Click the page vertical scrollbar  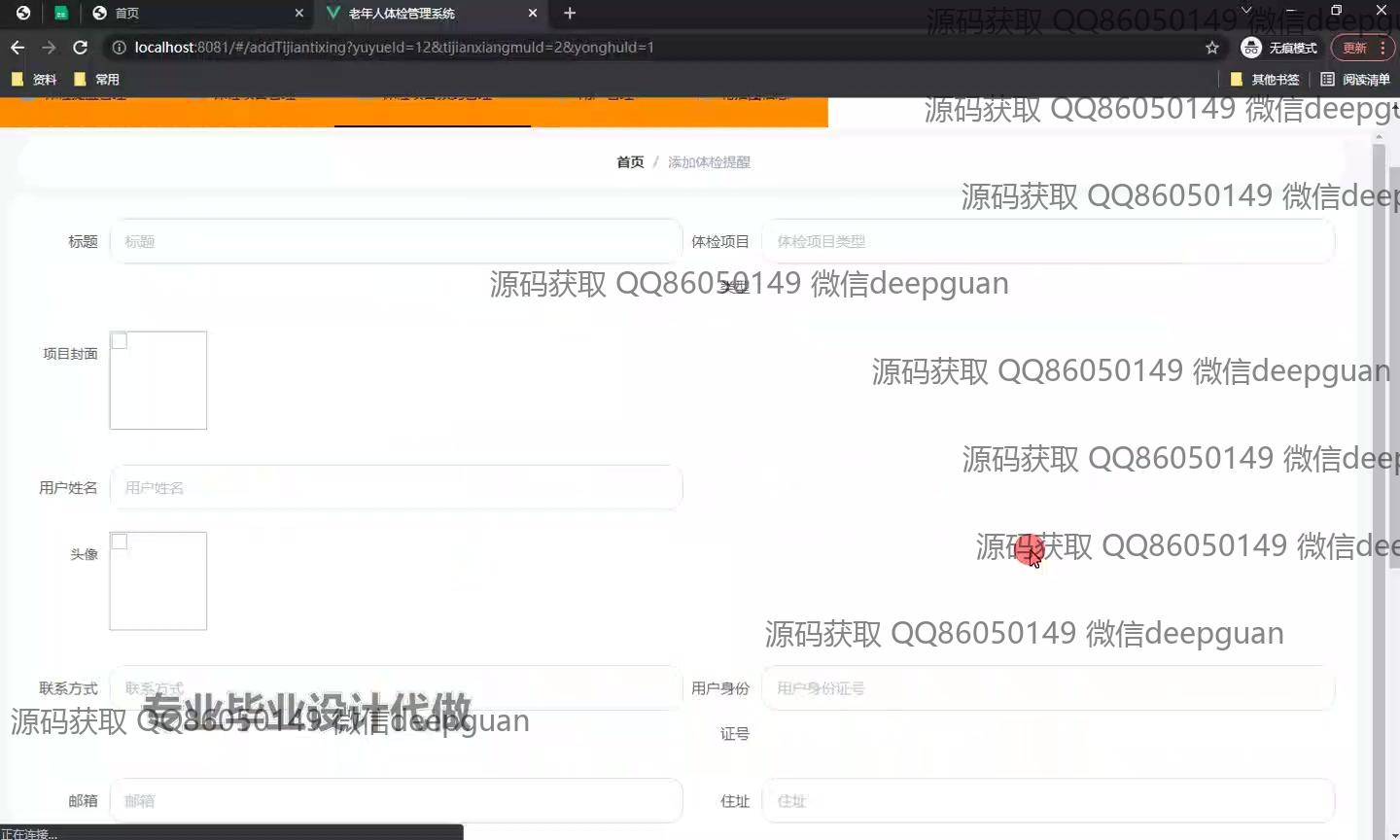pyautogui.click(x=1379, y=389)
